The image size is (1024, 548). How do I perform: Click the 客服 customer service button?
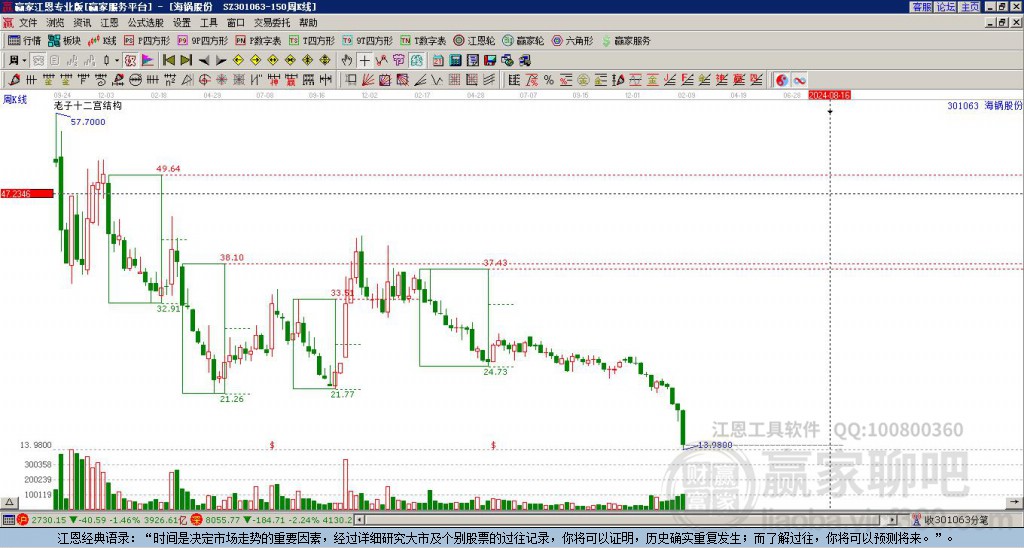click(x=921, y=7)
